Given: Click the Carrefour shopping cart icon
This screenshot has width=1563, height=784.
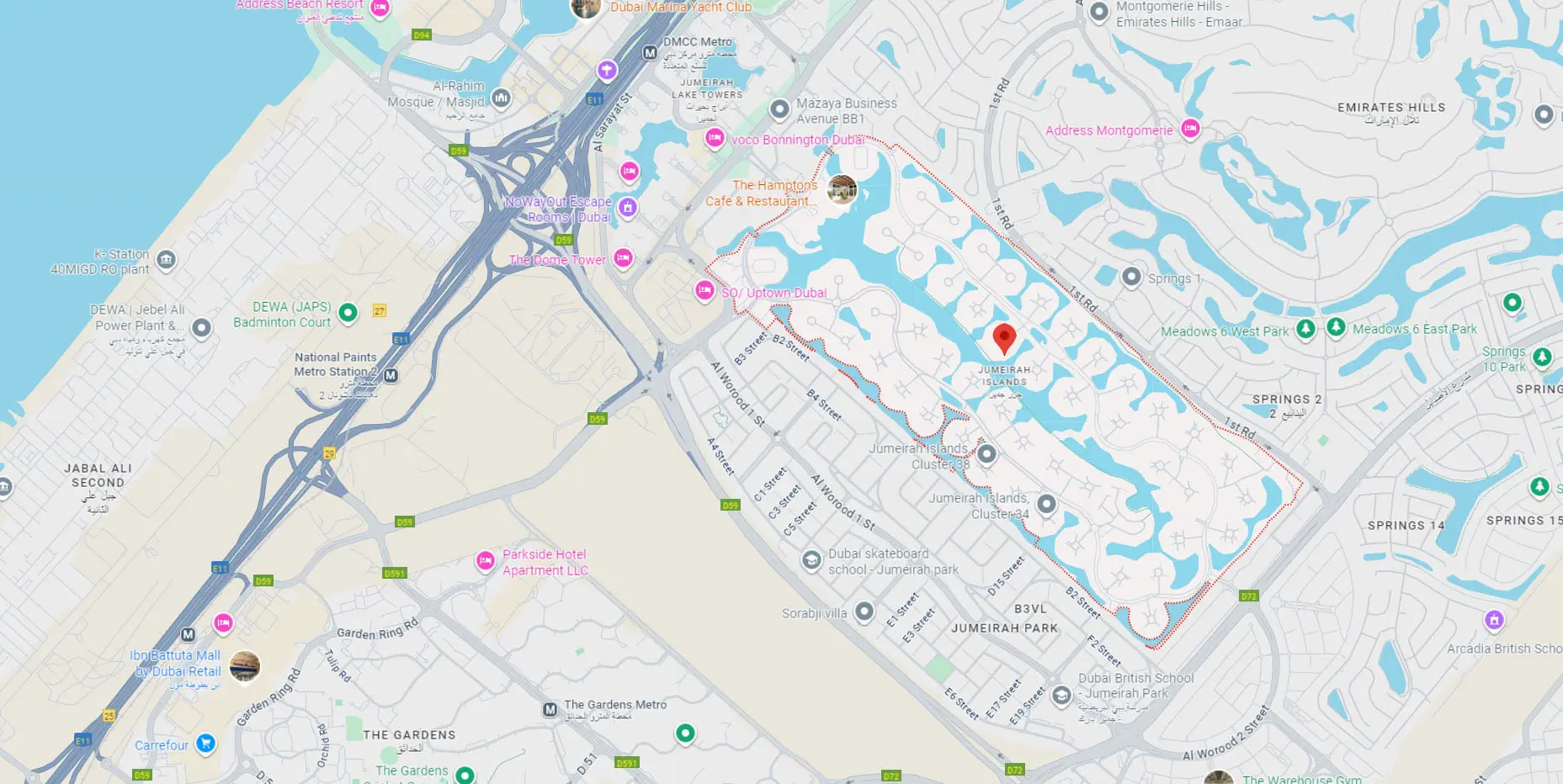Looking at the screenshot, I should click(205, 744).
